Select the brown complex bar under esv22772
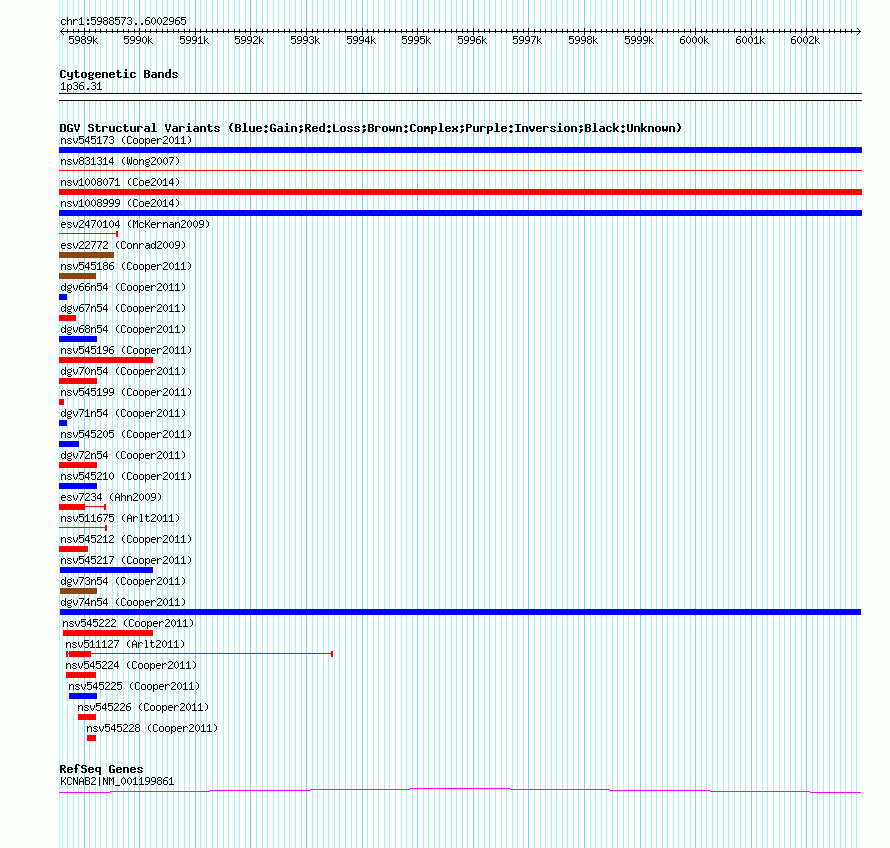 pyautogui.click(x=86, y=255)
